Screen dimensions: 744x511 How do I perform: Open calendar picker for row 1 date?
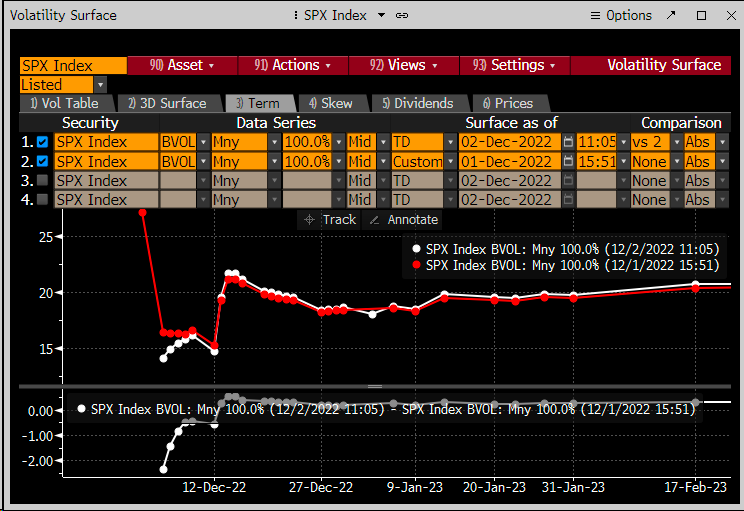[x=568, y=142]
